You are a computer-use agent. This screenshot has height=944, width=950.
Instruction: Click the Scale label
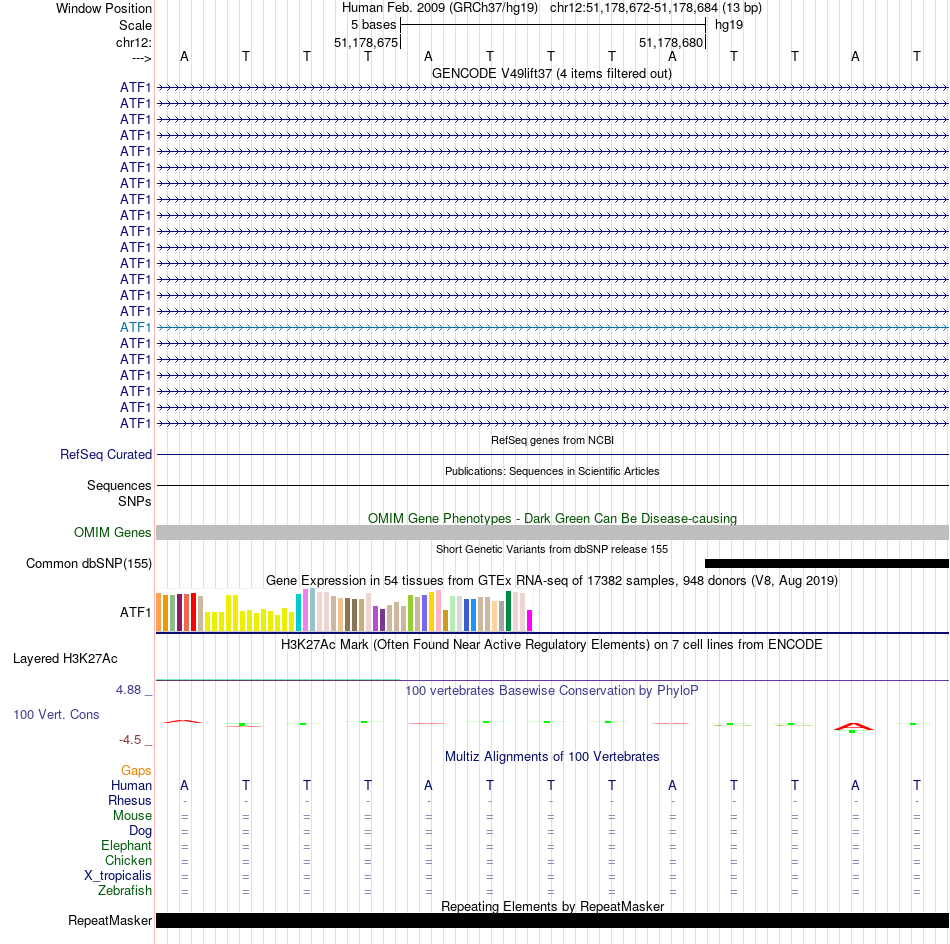(135, 25)
